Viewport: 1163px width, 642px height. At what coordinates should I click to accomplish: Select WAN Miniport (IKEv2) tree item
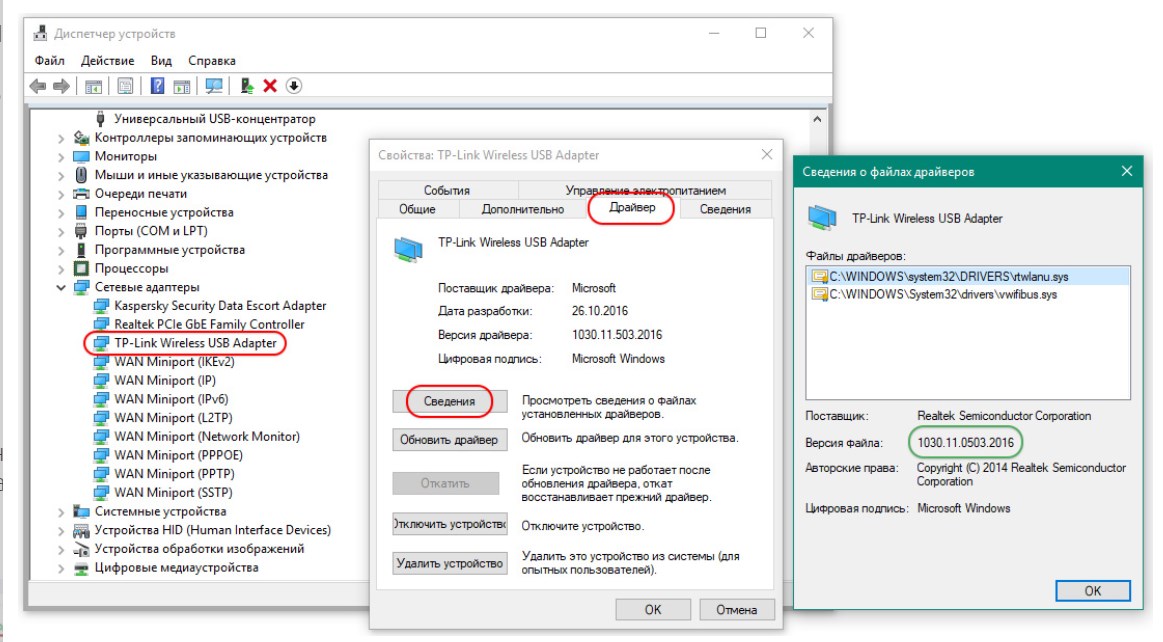point(174,362)
